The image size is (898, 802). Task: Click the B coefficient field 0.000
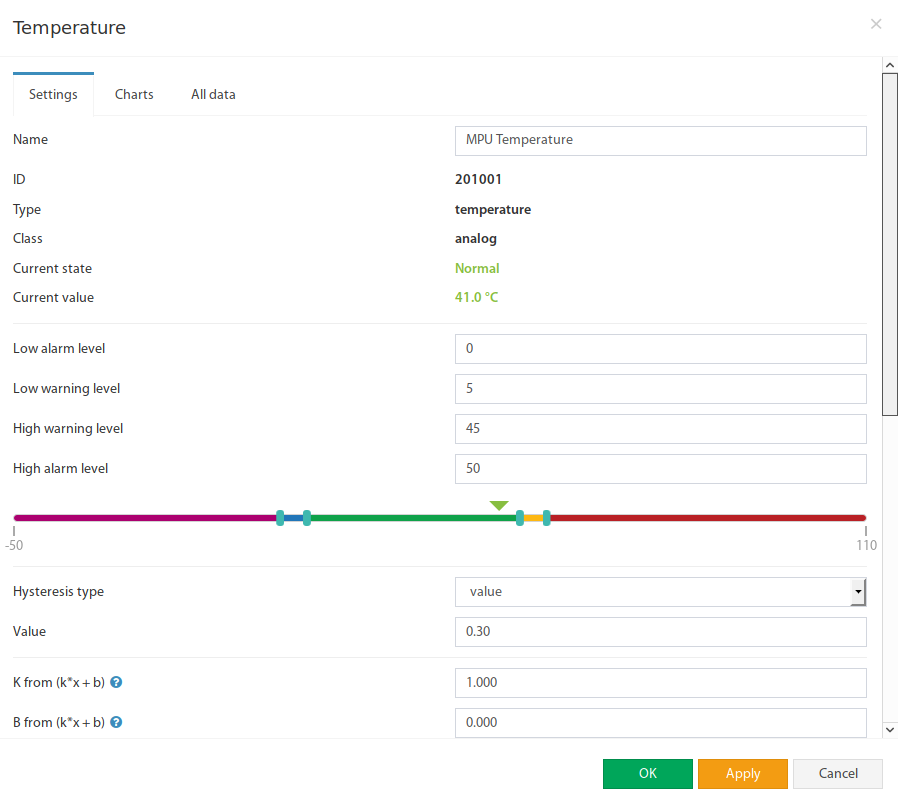coord(660,723)
